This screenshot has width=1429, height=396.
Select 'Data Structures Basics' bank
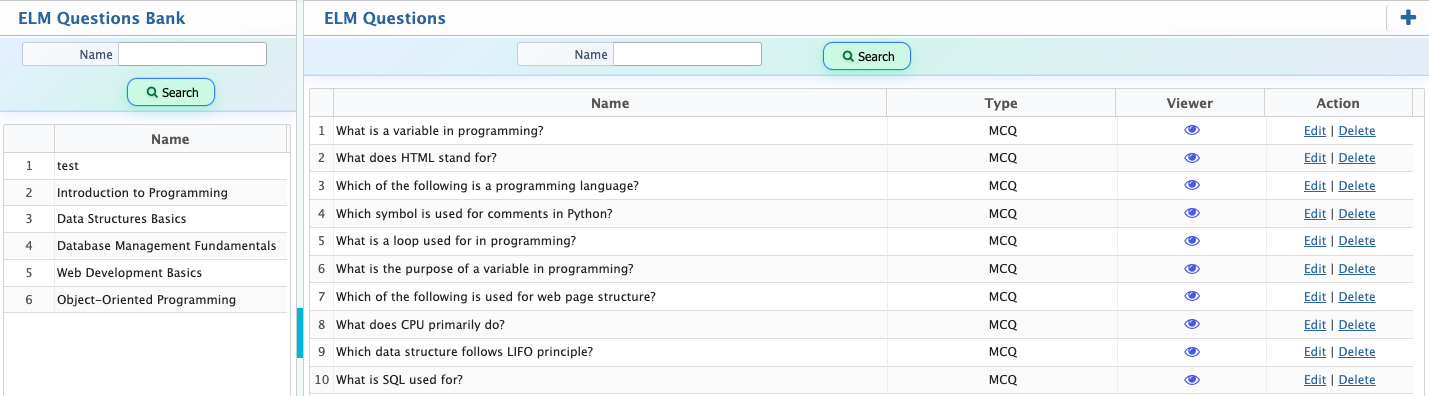click(146, 219)
